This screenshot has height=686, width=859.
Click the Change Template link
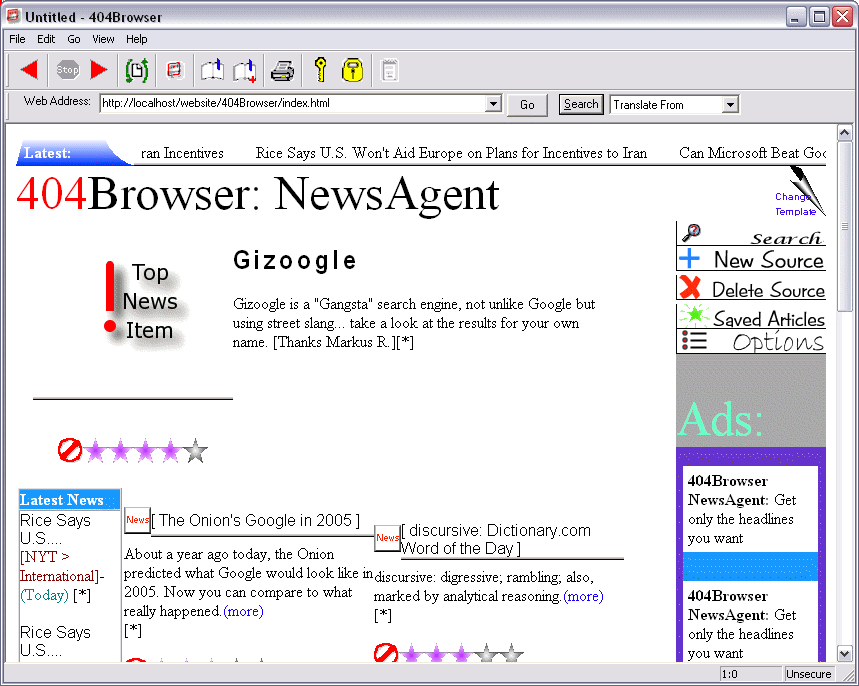[x=795, y=204]
